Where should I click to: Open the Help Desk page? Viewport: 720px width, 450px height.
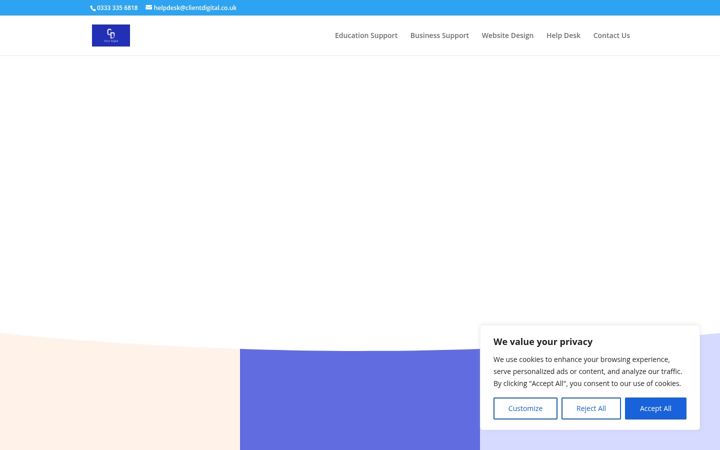tap(563, 35)
